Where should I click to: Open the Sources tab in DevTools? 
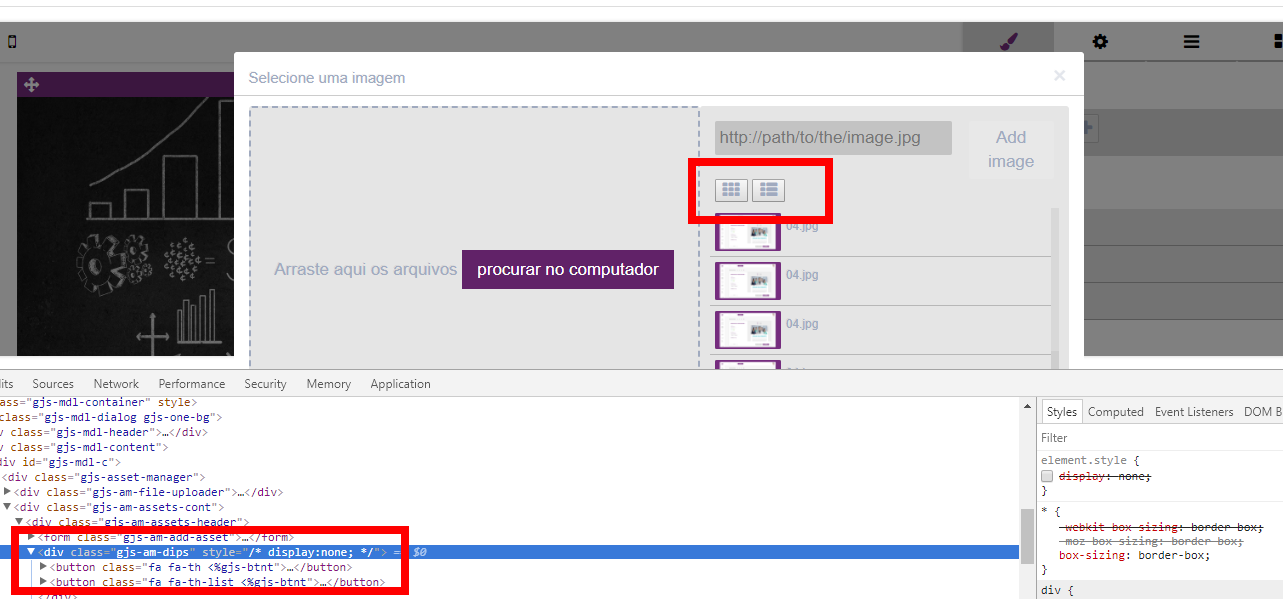point(53,384)
